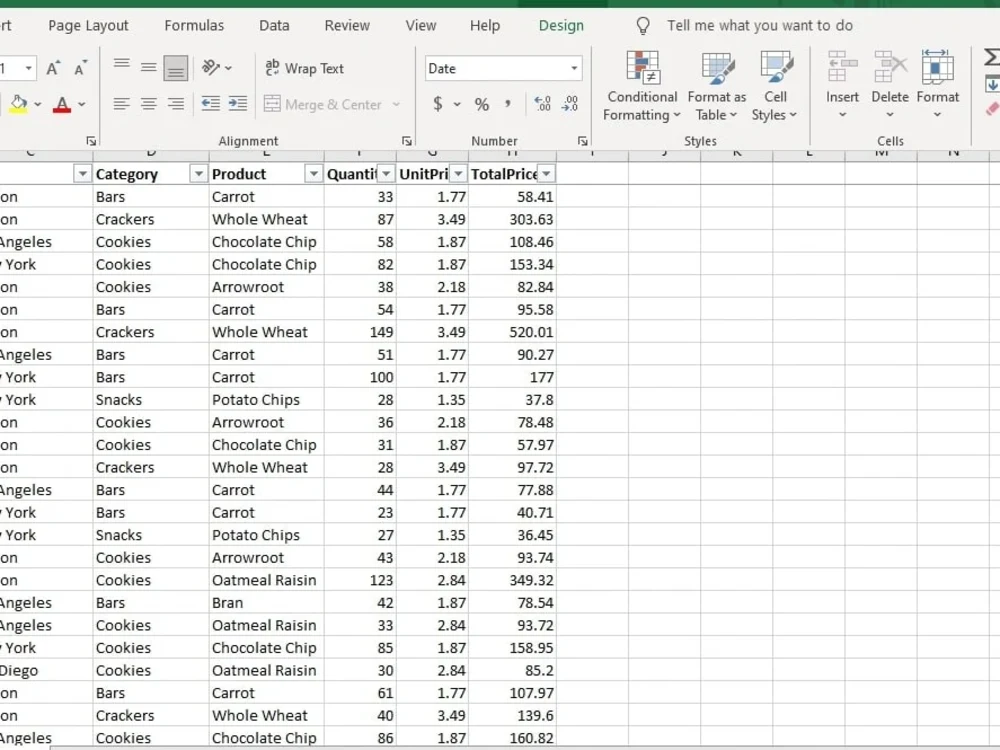Select quantity cell 149
This screenshot has width=1000, height=750.
pos(360,332)
